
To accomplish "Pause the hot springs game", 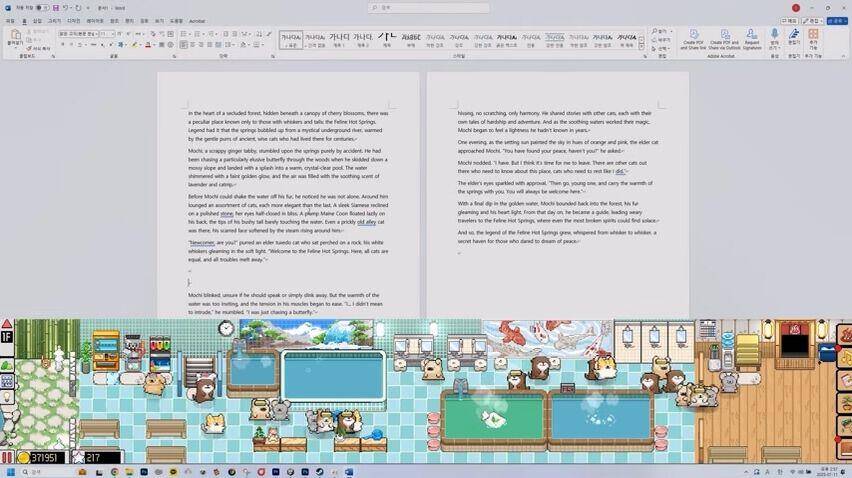I will tap(7, 457).
